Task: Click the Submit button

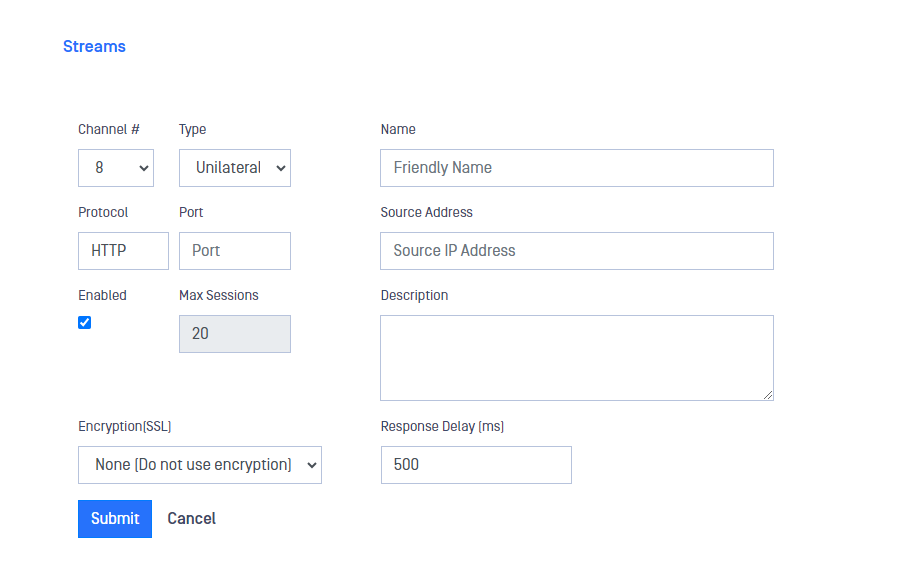Action: point(115,519)
